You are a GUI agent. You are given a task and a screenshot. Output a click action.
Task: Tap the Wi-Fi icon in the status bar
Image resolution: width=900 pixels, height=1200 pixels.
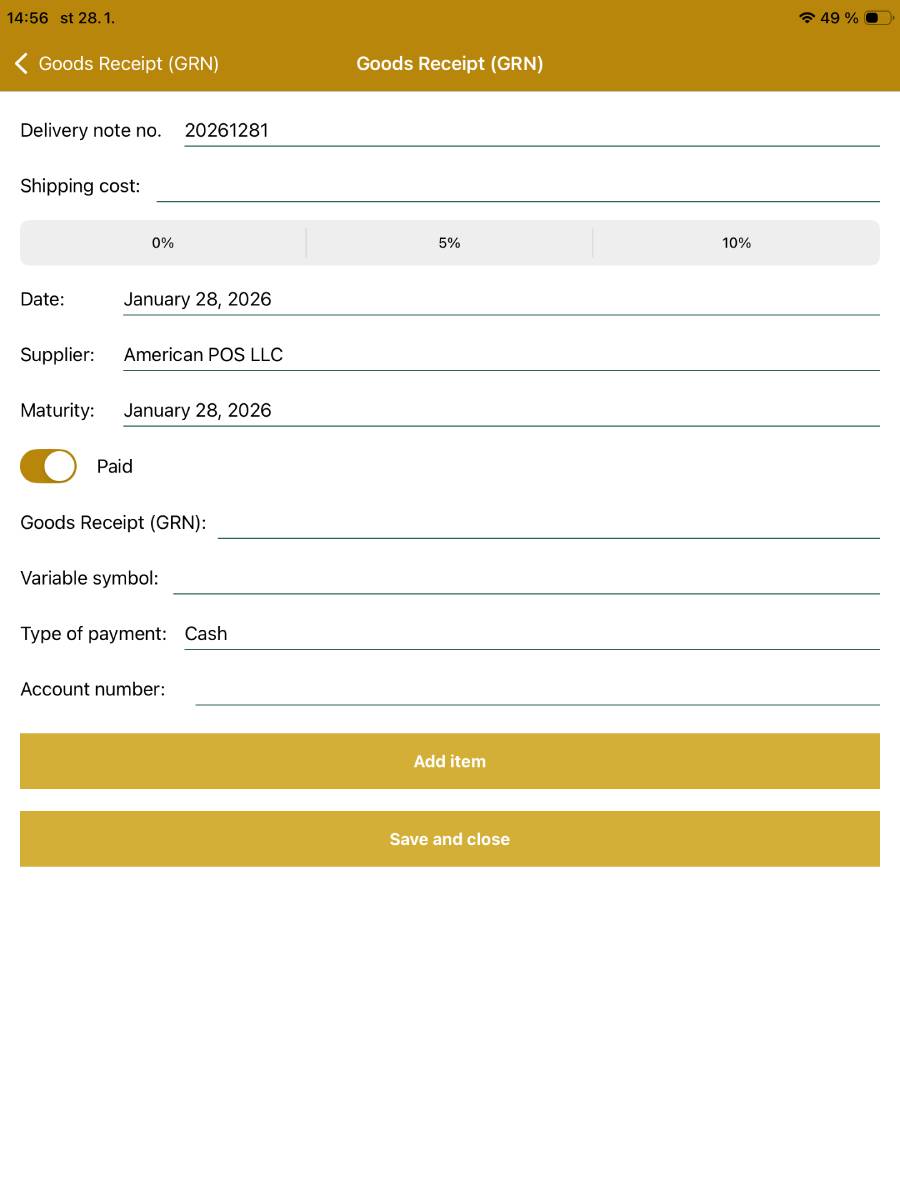806,17
